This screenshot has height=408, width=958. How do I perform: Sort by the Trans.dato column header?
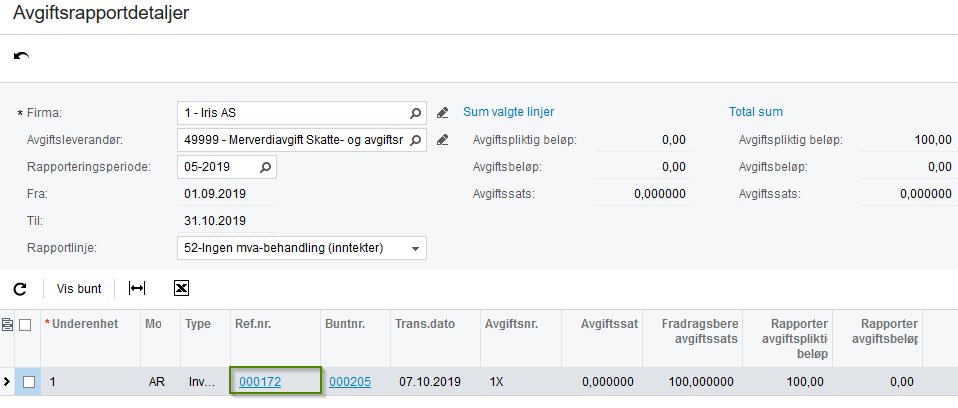click(x=425, y=324)
